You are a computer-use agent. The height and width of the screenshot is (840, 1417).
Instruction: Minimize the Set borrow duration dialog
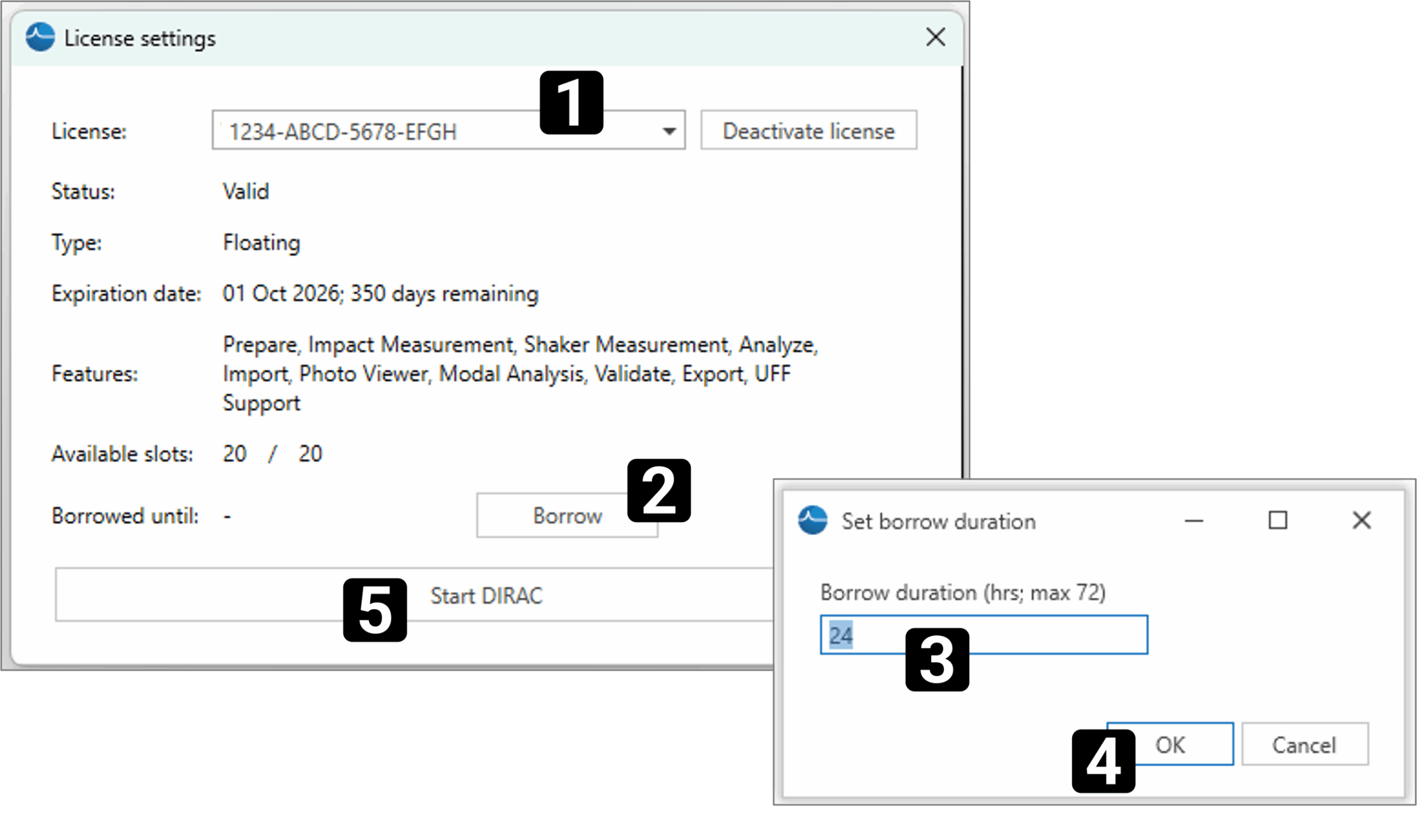[1193, 520]
